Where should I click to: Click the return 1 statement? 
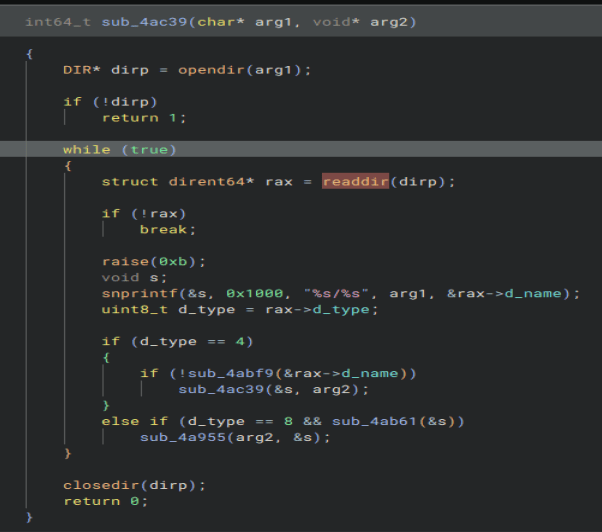click(144, 117)
